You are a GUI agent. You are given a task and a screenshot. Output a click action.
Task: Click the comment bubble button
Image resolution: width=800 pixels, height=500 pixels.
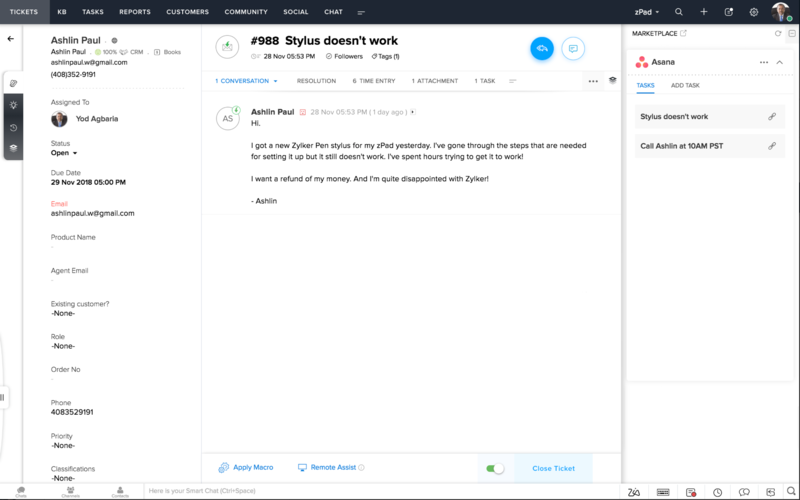coord(573,48)
